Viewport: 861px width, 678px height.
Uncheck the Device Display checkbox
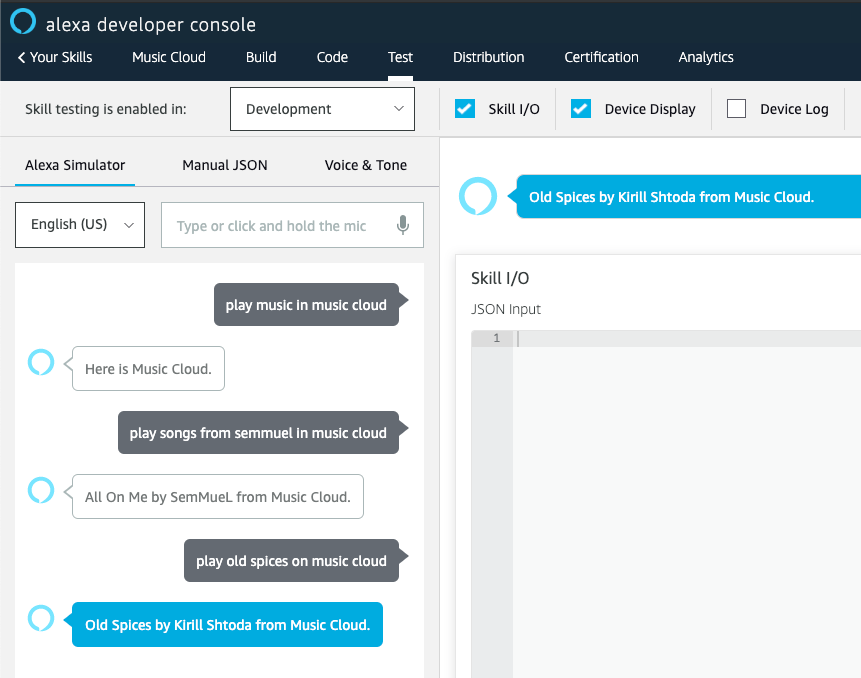tap(580, 109)
